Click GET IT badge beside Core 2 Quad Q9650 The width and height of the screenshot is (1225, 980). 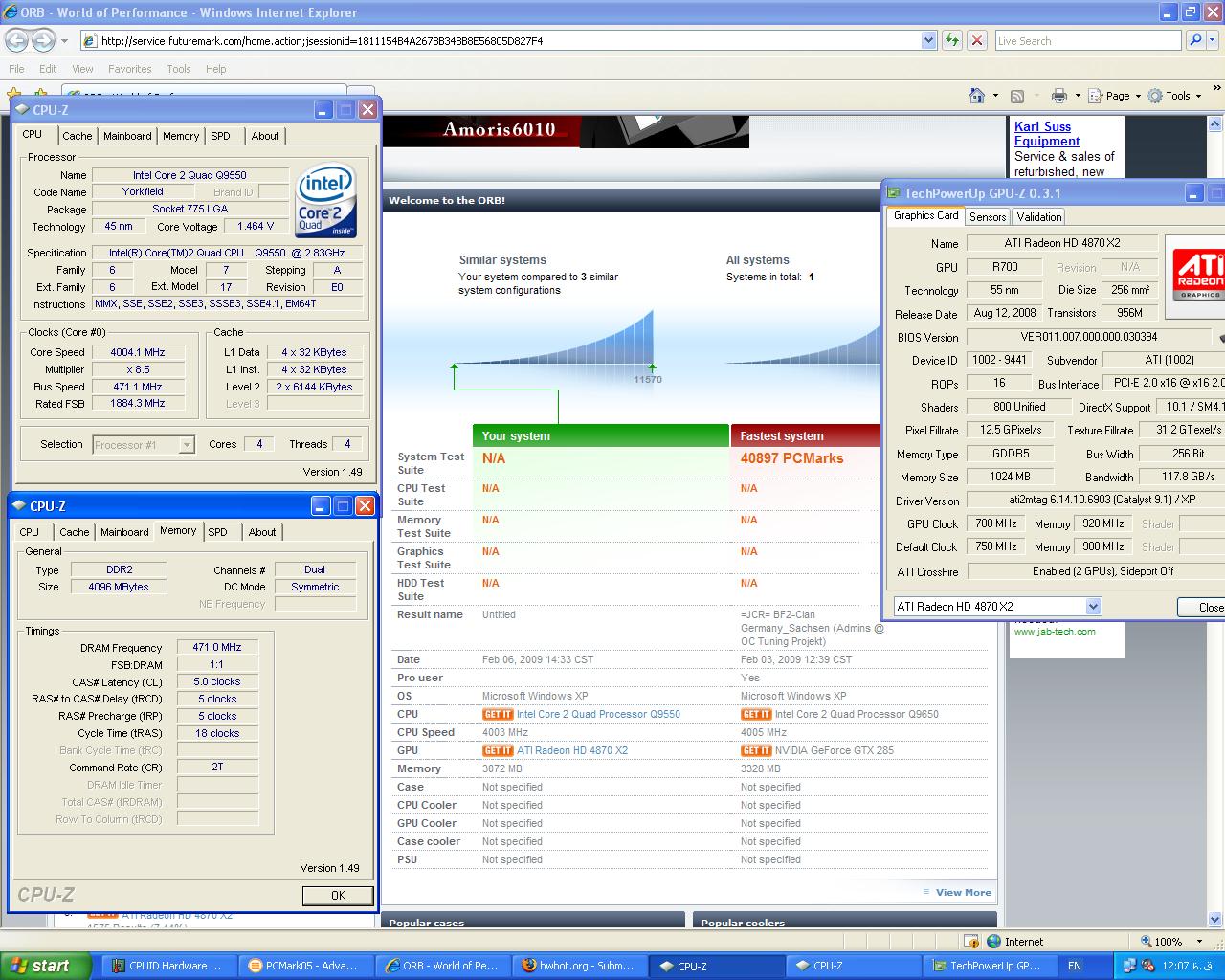[756, 714]
